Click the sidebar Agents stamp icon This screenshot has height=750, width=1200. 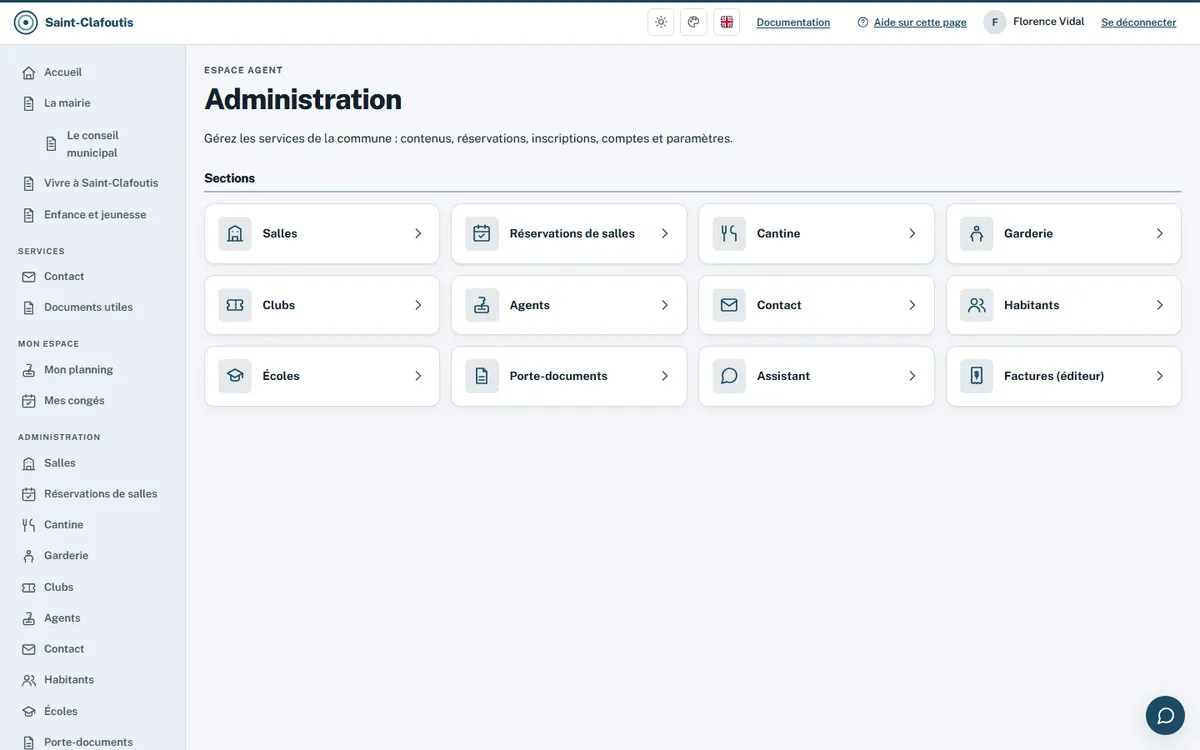point(29,618)
